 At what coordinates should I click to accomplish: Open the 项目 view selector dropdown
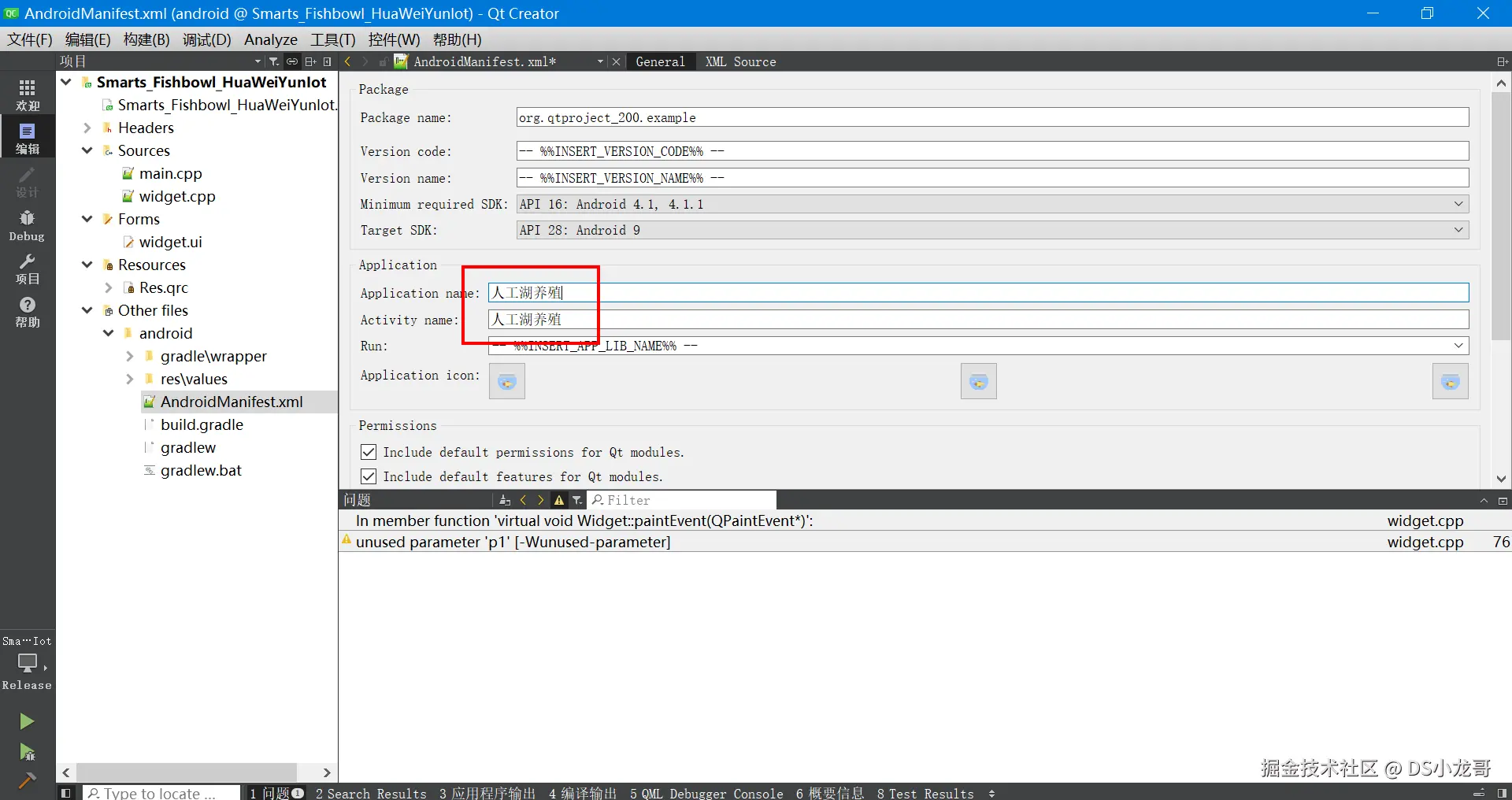pos(258,61)
